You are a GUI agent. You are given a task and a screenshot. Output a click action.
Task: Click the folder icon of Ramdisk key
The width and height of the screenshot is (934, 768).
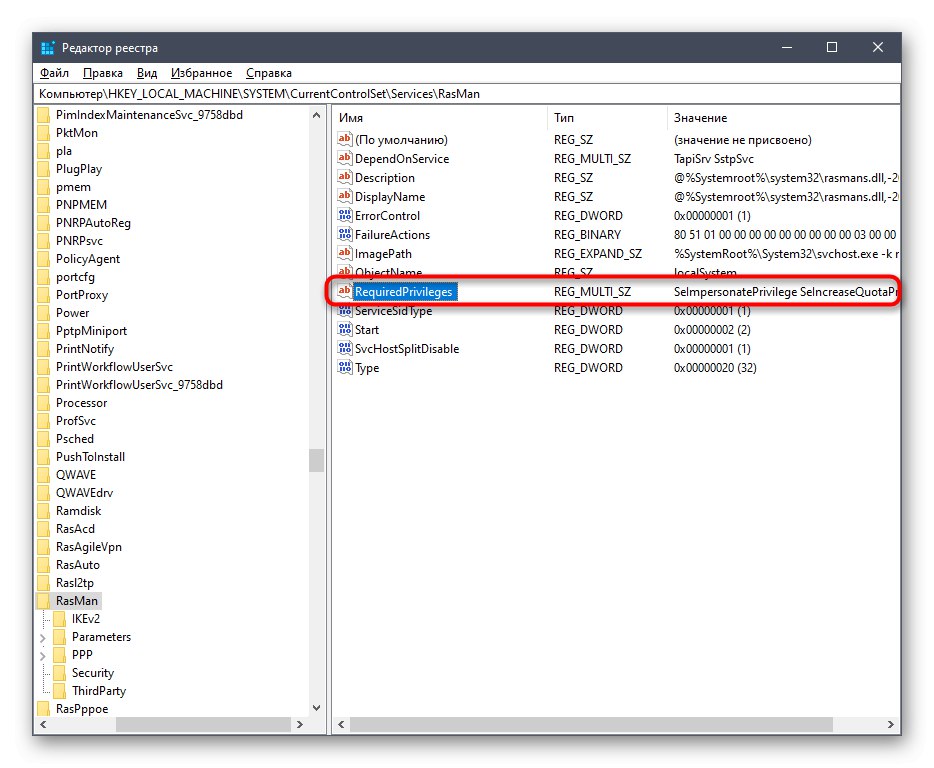(x=43, y=511)
